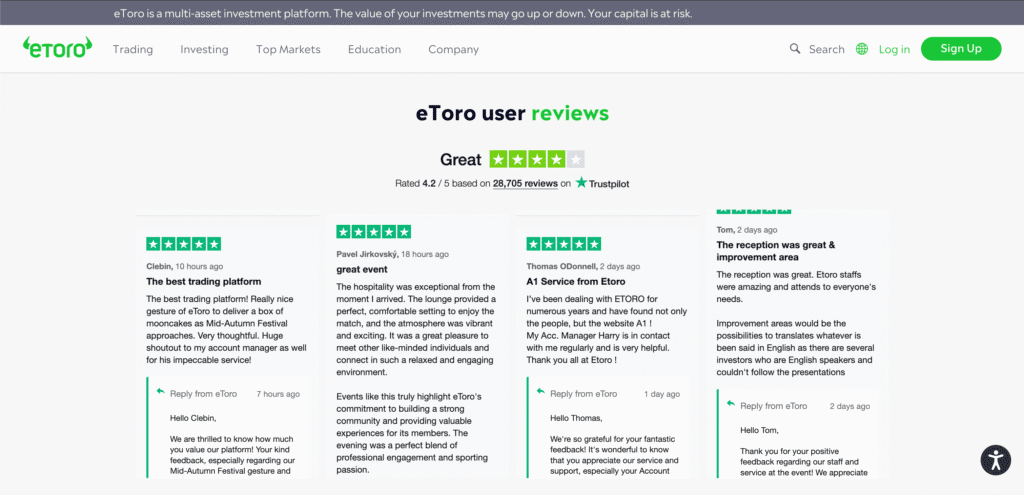Open the Company menu
Image resolution: width=1024 pixels, height=495 pixels.
[x=453, y=49]
